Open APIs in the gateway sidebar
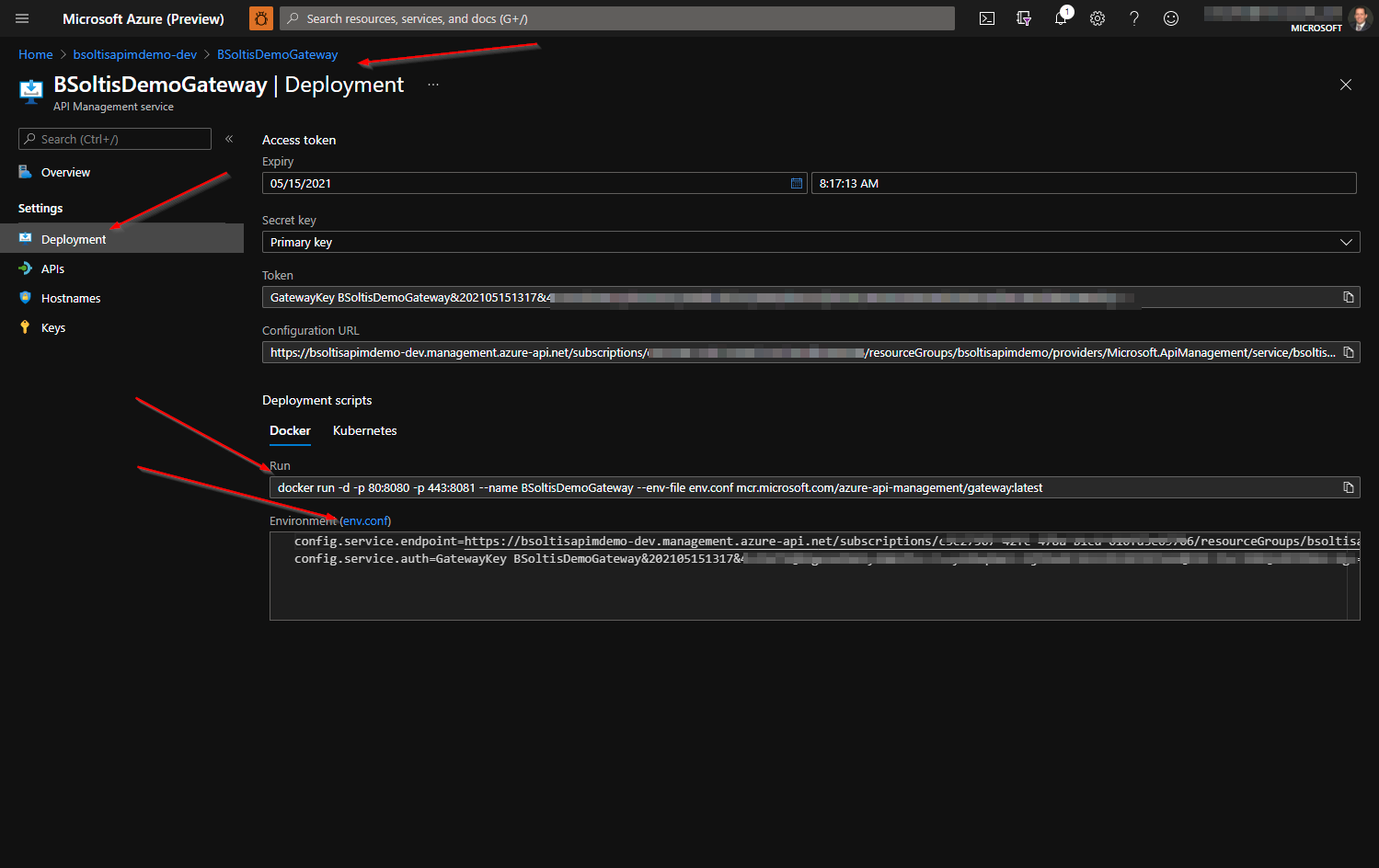 (x=51, y=268)
